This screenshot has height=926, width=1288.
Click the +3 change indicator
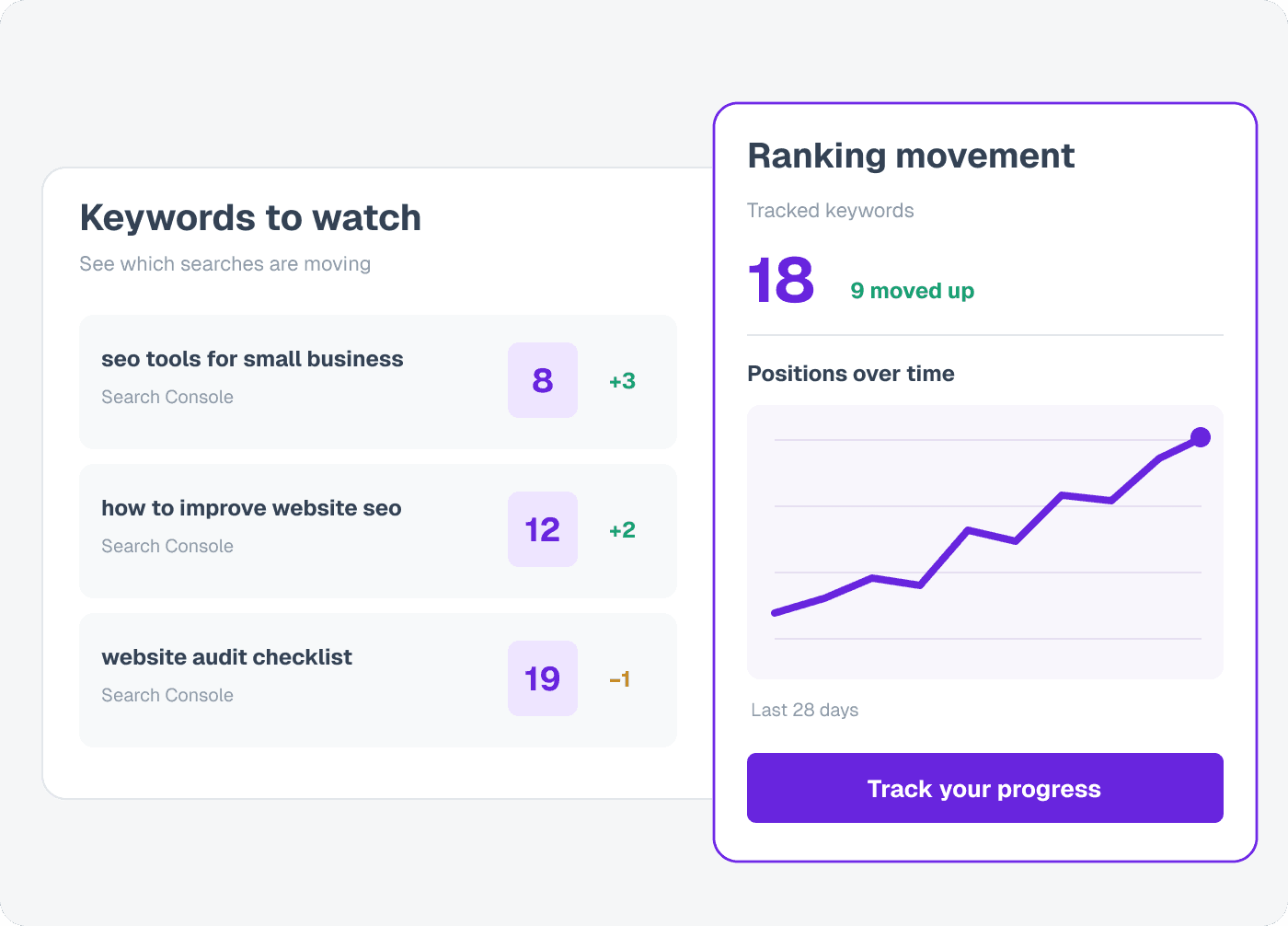622,381
